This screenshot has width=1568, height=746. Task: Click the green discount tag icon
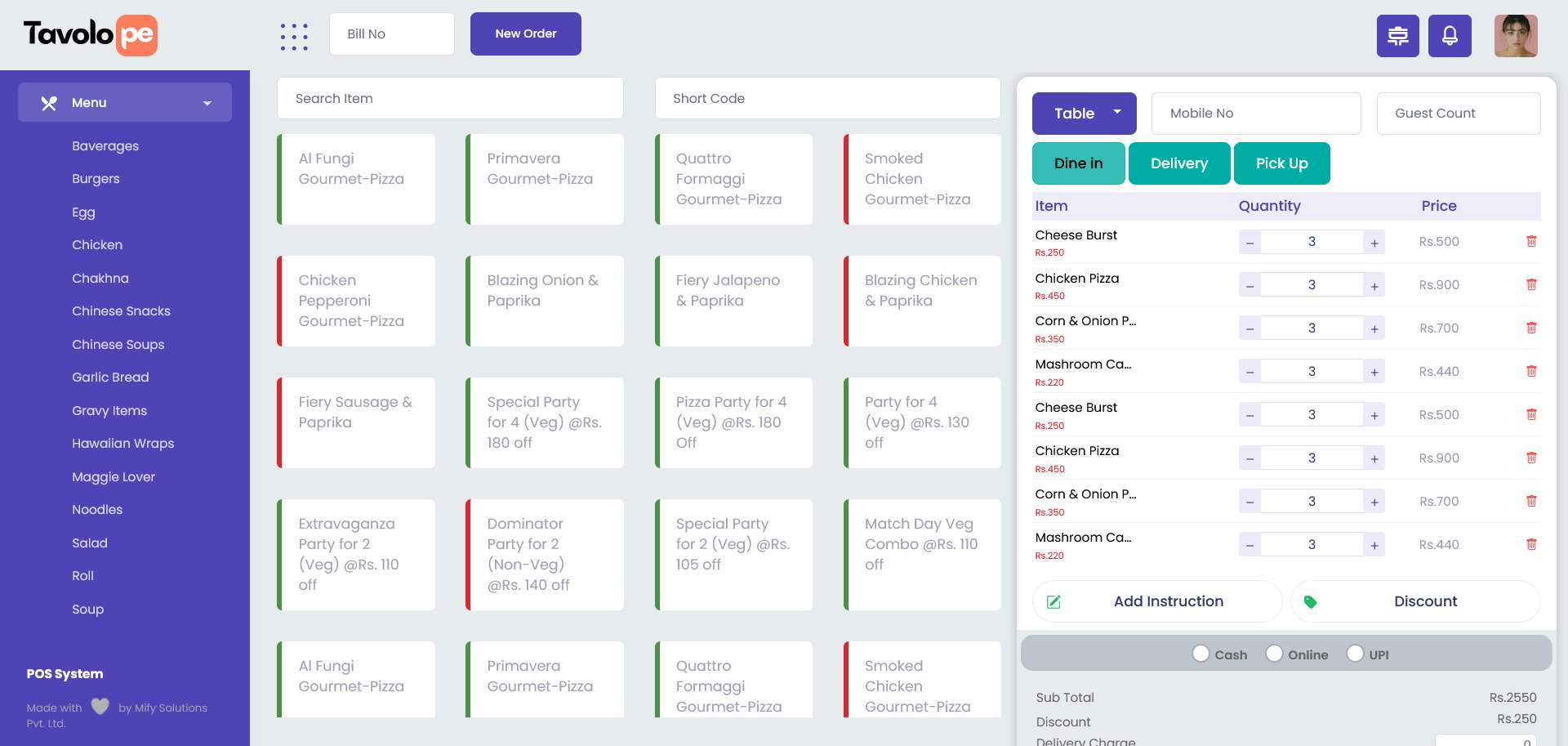1310,602
